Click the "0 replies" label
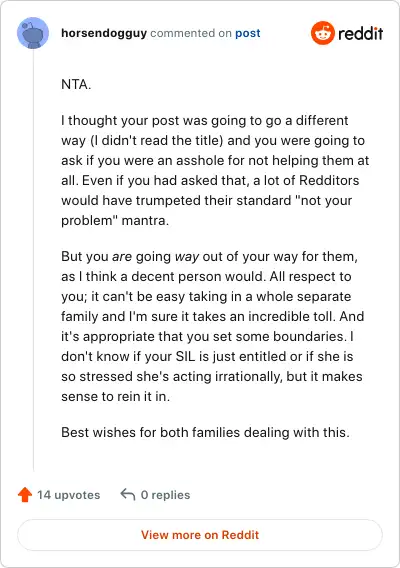The height and width of the screenshot is (568, 400). tap(165, 495)
